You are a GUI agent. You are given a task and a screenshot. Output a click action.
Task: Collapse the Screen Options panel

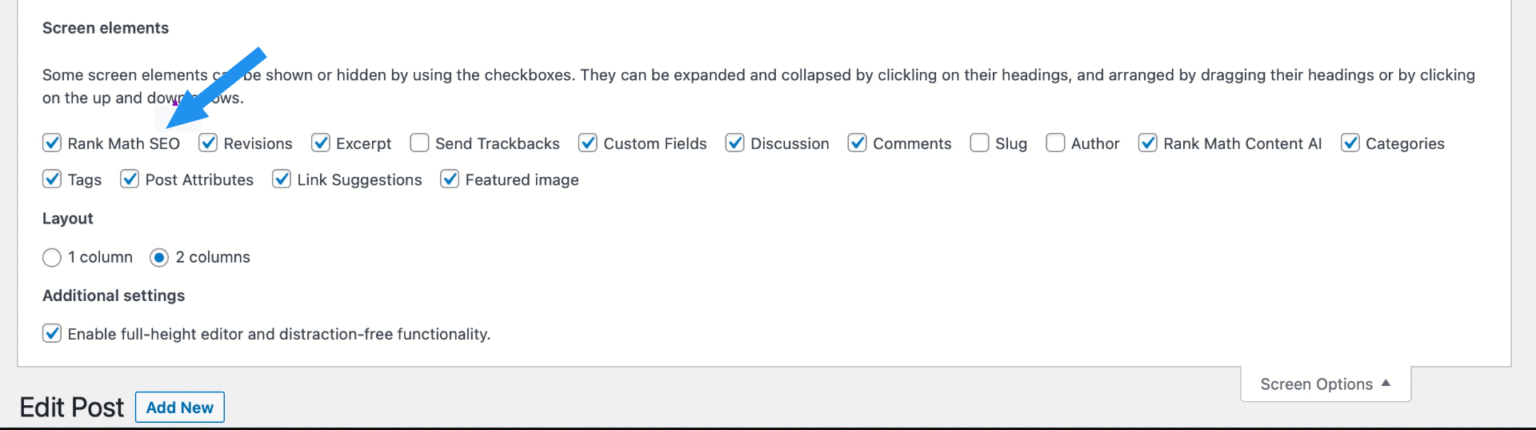(1325, 384)
